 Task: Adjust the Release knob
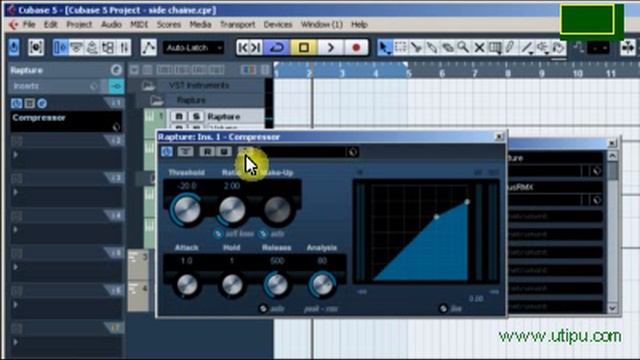point(277,284)
